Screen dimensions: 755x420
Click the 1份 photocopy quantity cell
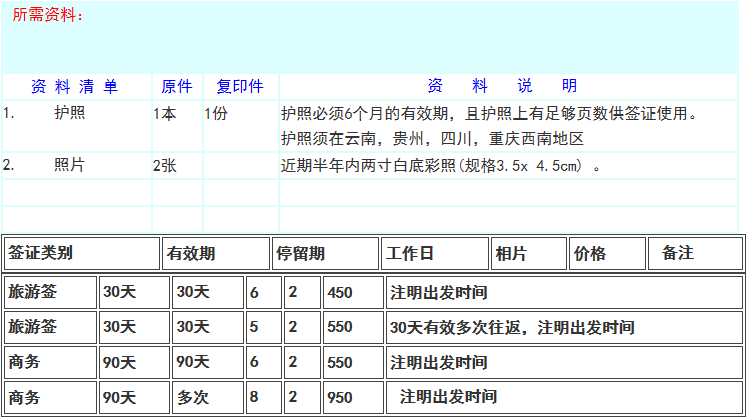(216, 113)
